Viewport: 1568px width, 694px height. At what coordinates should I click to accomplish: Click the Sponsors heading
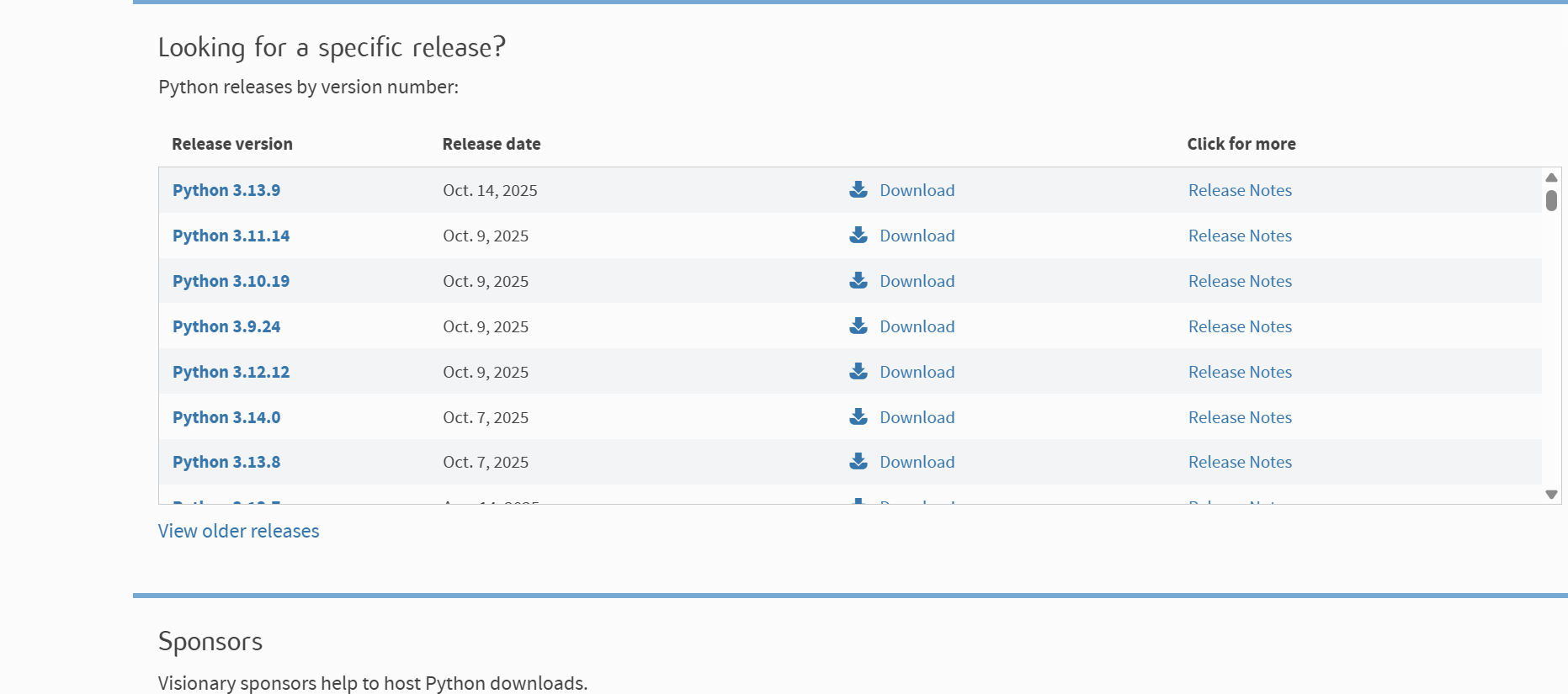click(210, 641)
